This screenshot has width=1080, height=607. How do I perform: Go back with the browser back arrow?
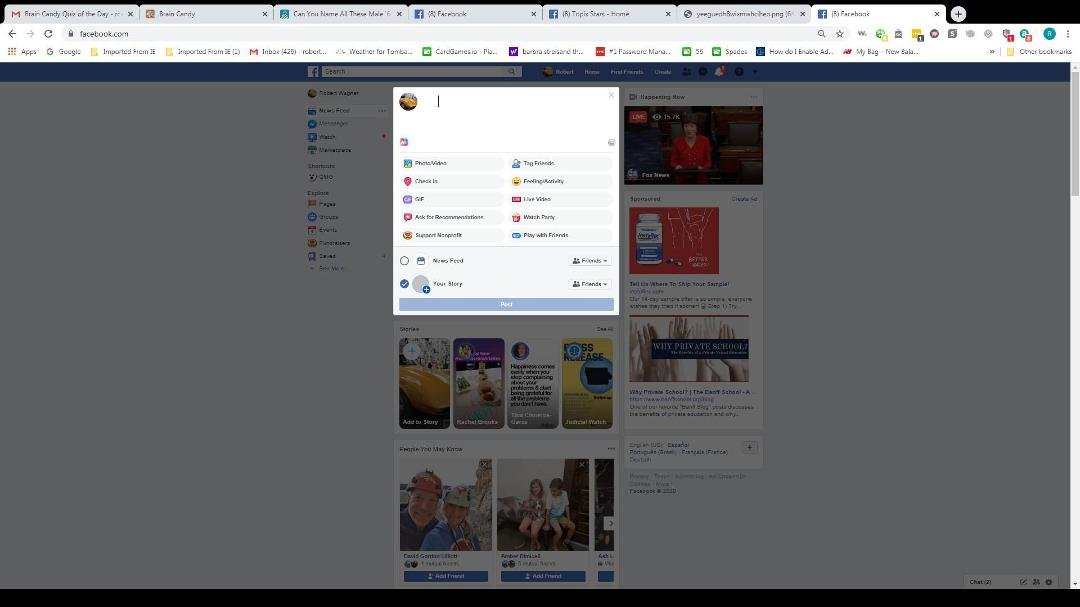(12, 34)
